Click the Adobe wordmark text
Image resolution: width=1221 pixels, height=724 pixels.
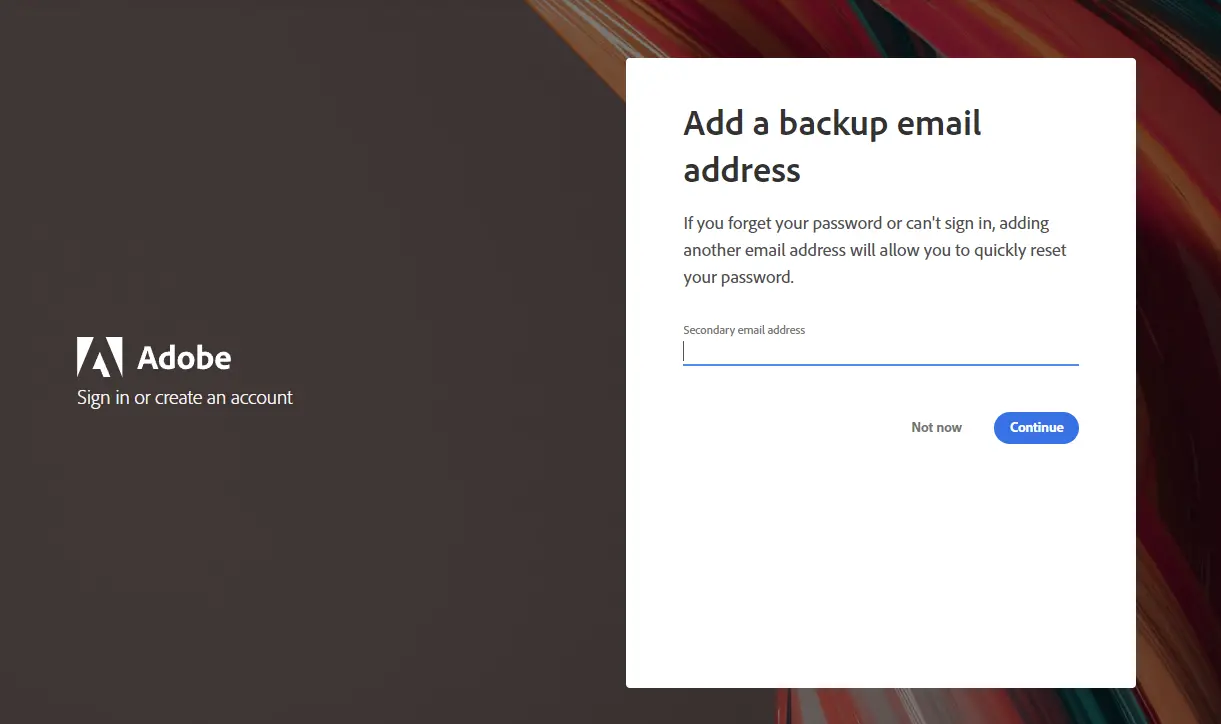point(184,358)
